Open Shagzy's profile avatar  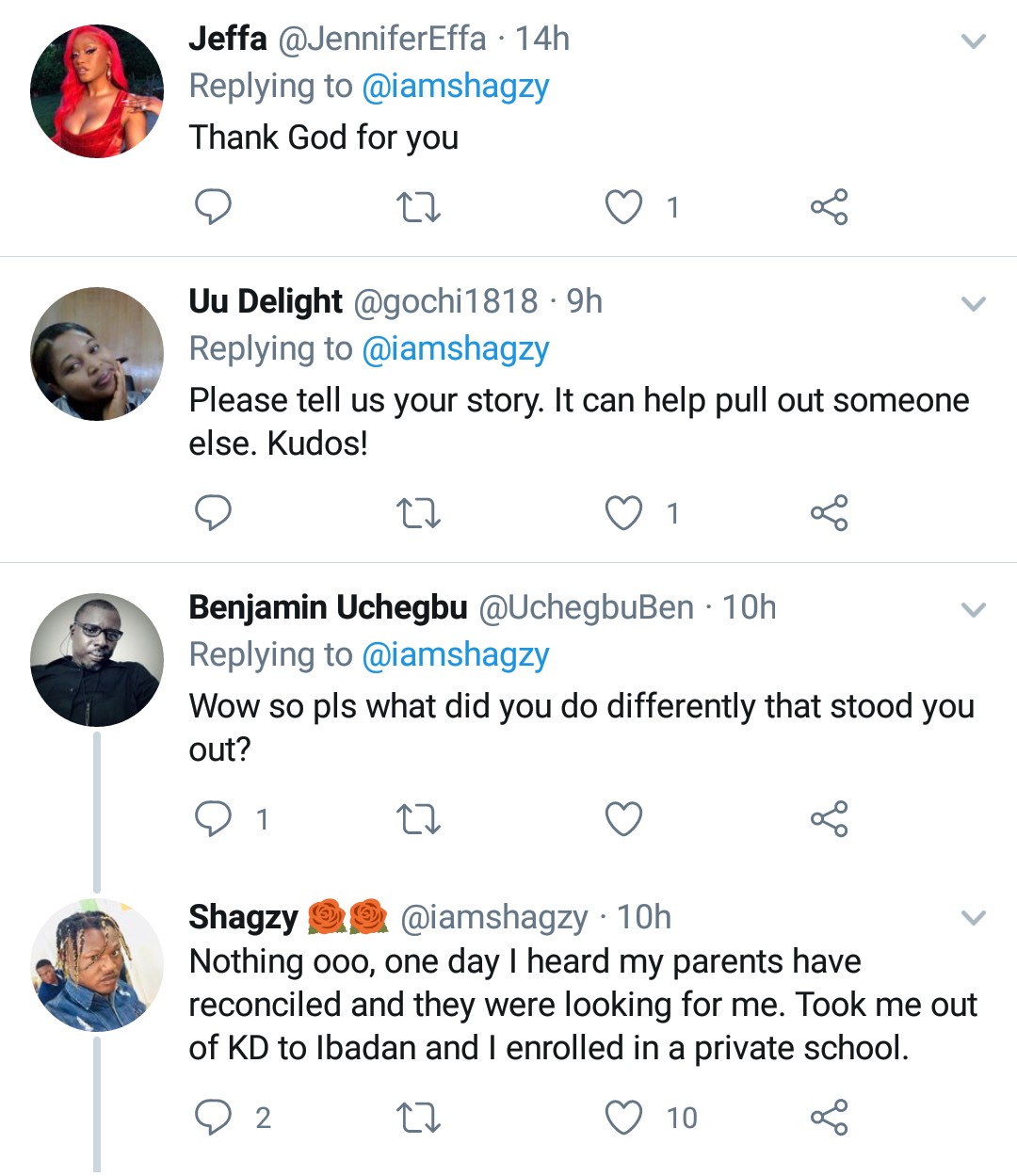(97, 965)
